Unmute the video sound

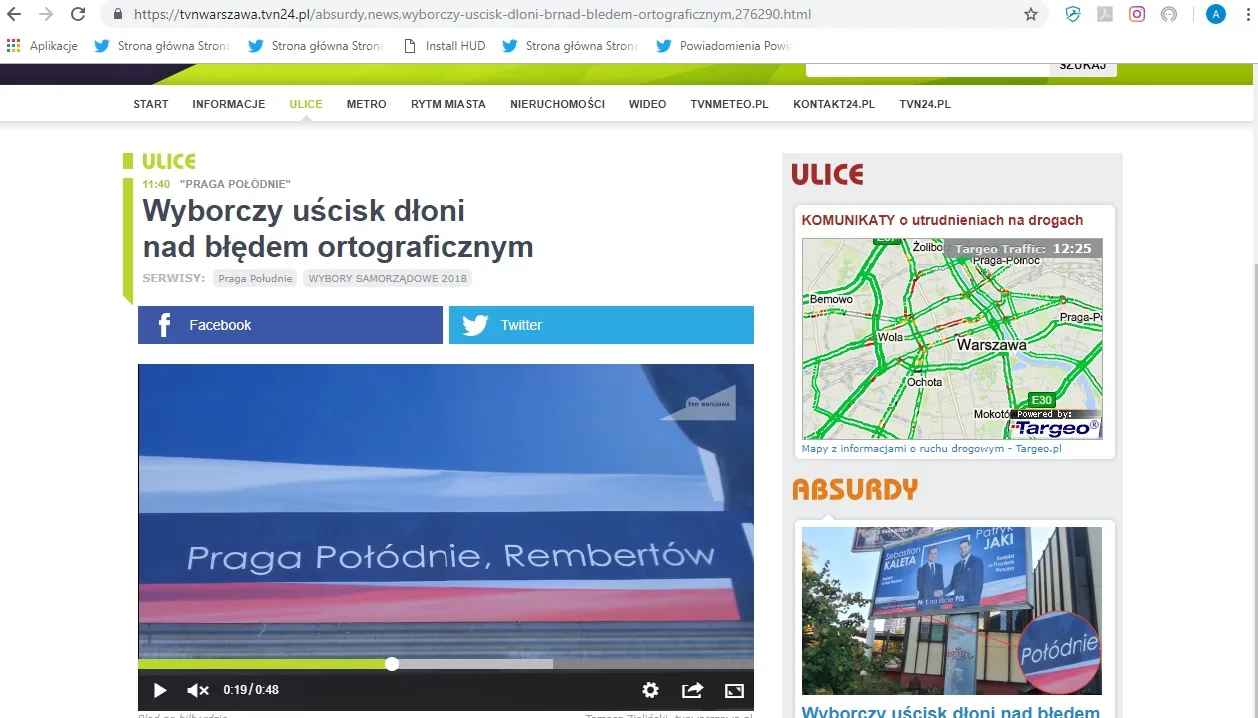198,690
